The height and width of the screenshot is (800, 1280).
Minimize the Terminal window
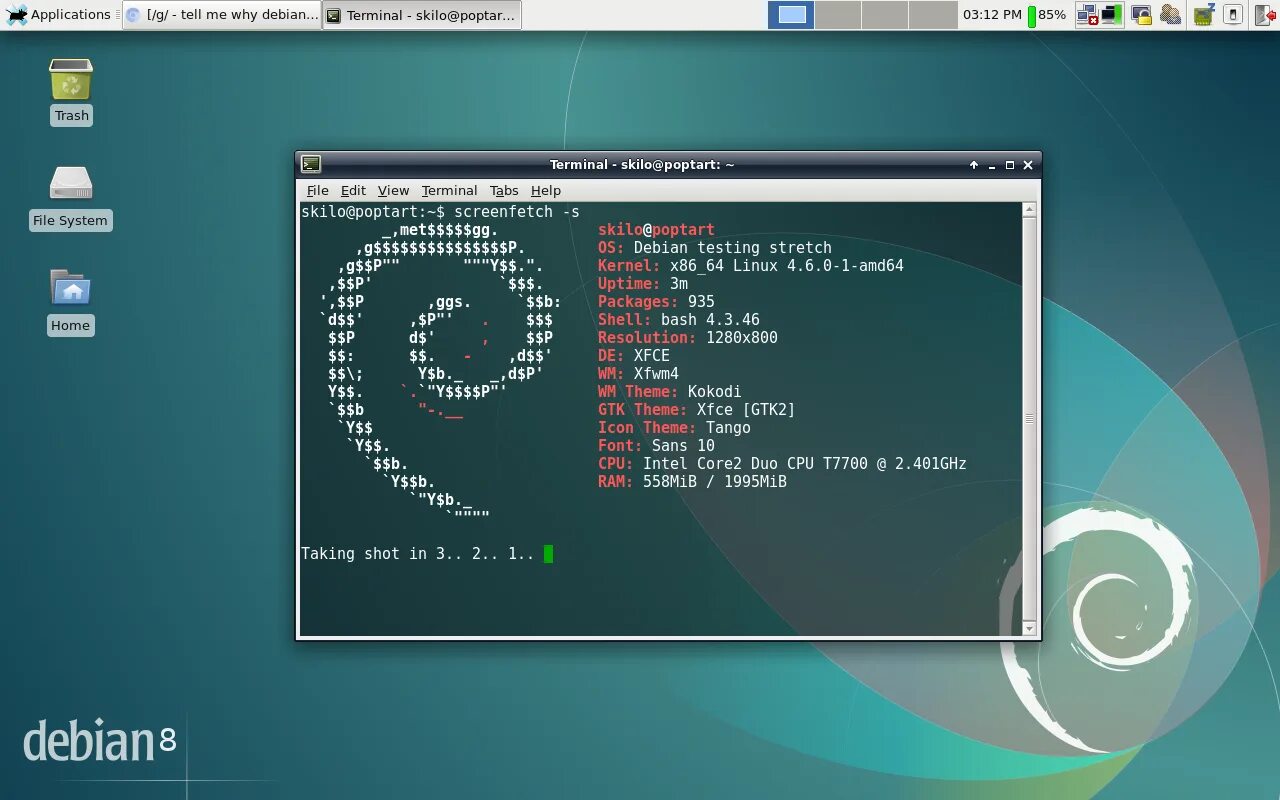(x=992, y=165)
